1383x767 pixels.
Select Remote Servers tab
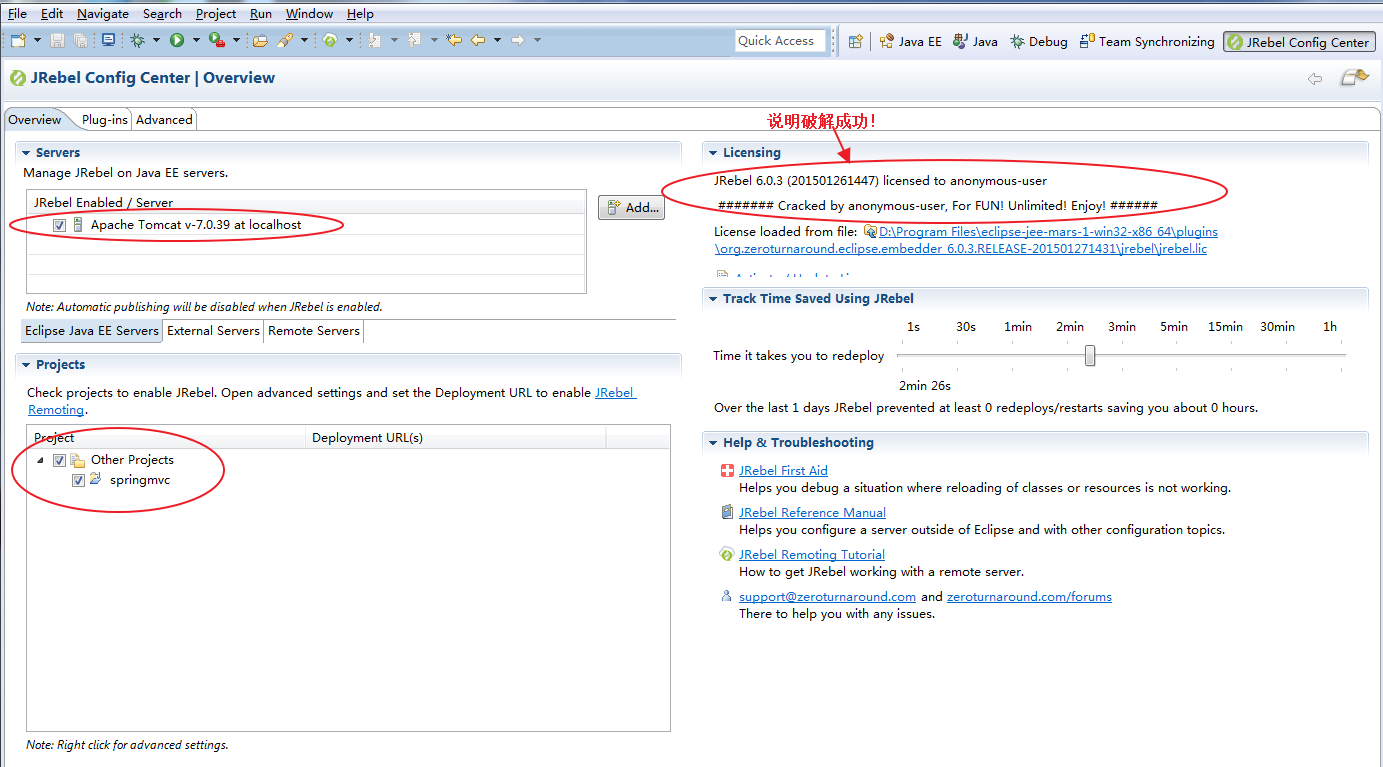coord(314,331)
